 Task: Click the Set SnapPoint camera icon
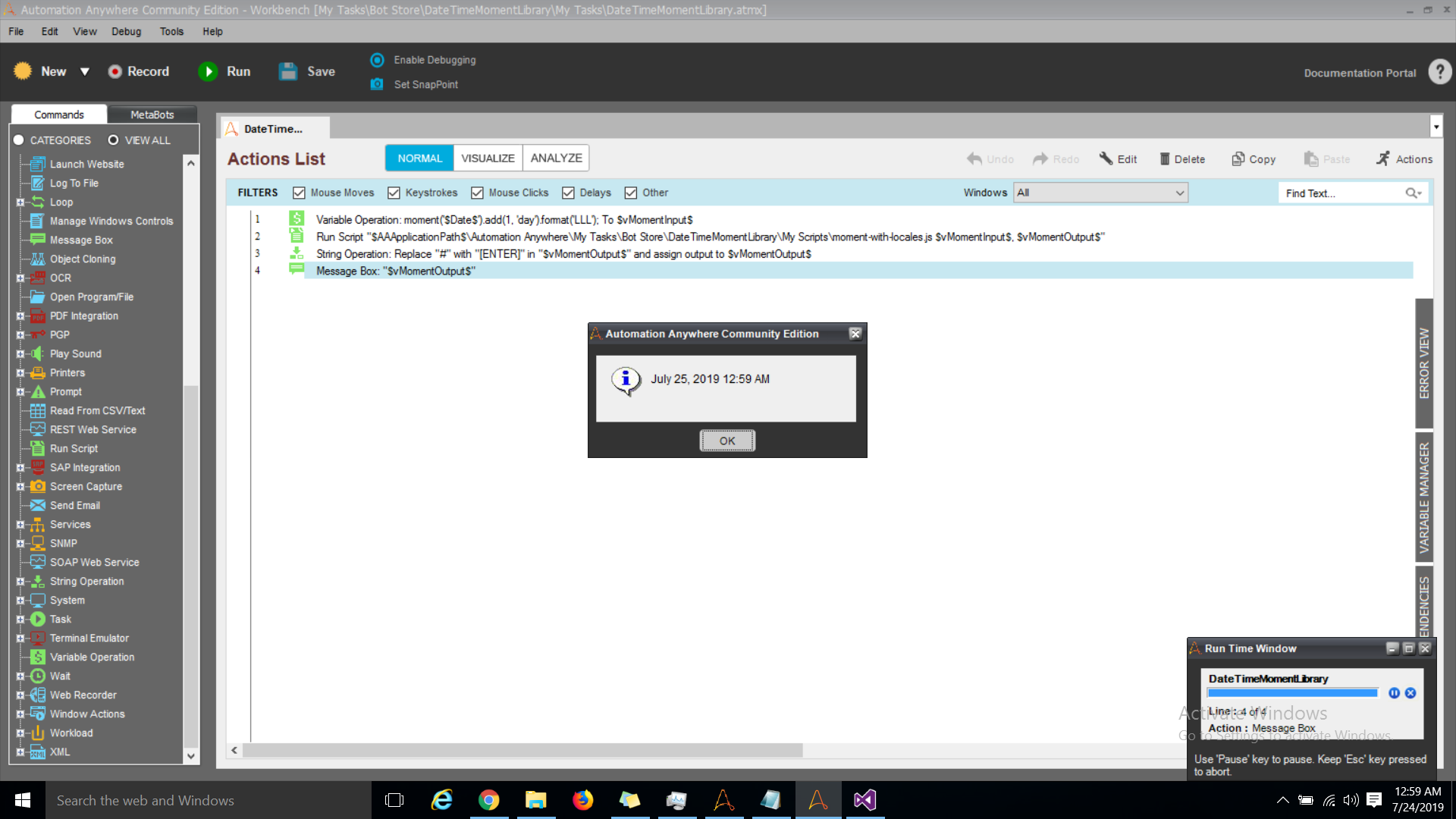click(377, 84)
